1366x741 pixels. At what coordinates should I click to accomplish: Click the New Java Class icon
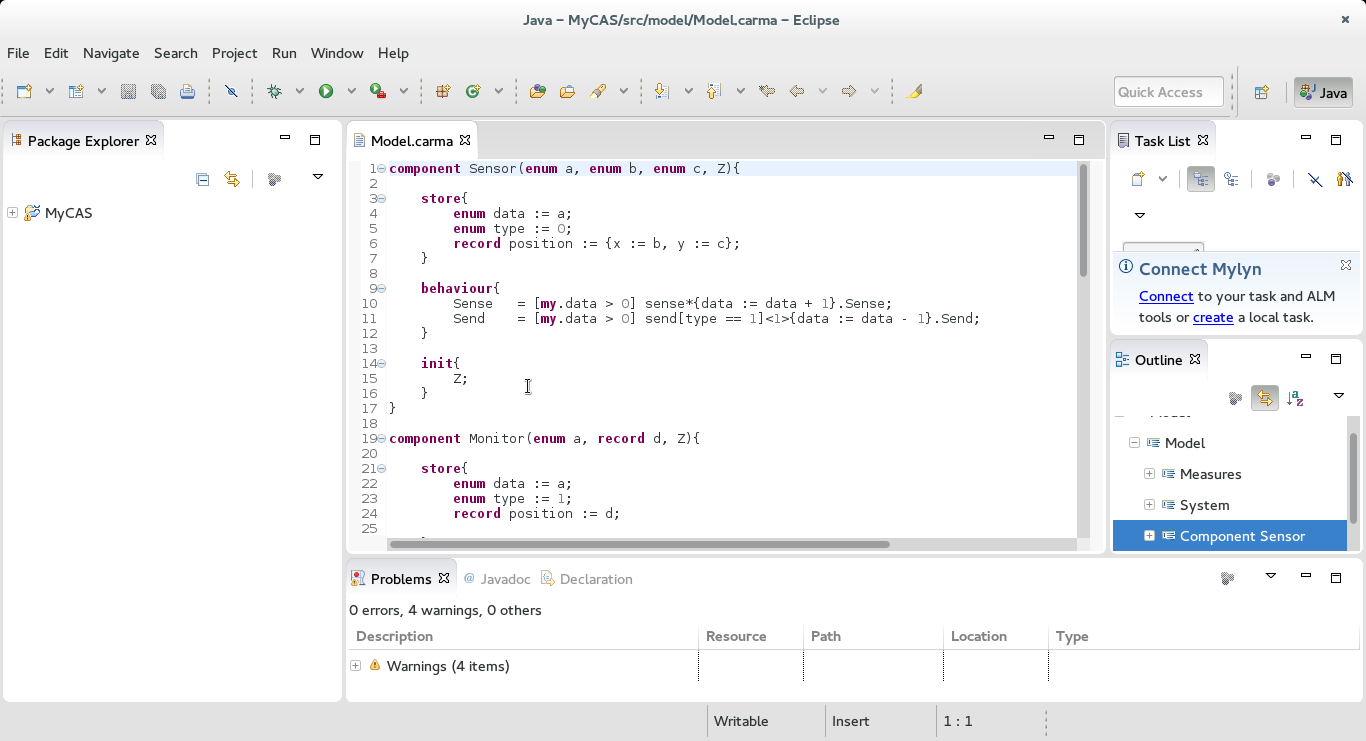[473, 91]
